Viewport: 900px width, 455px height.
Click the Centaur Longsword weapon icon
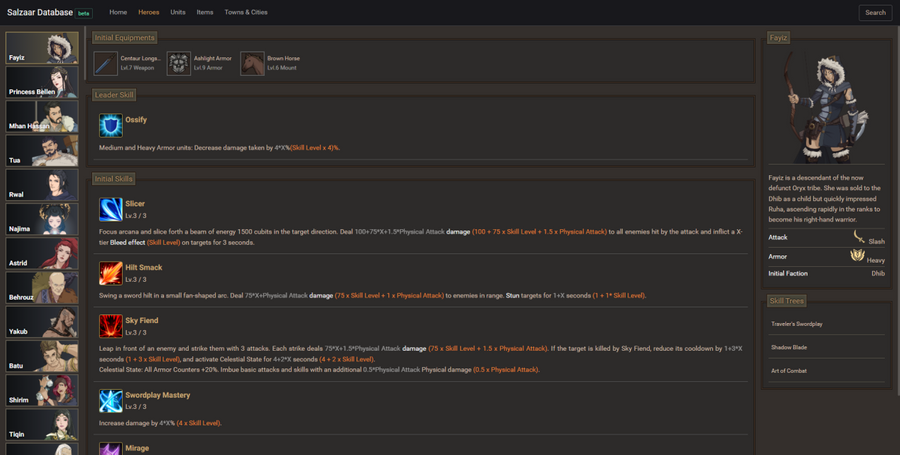coord(106,64)
